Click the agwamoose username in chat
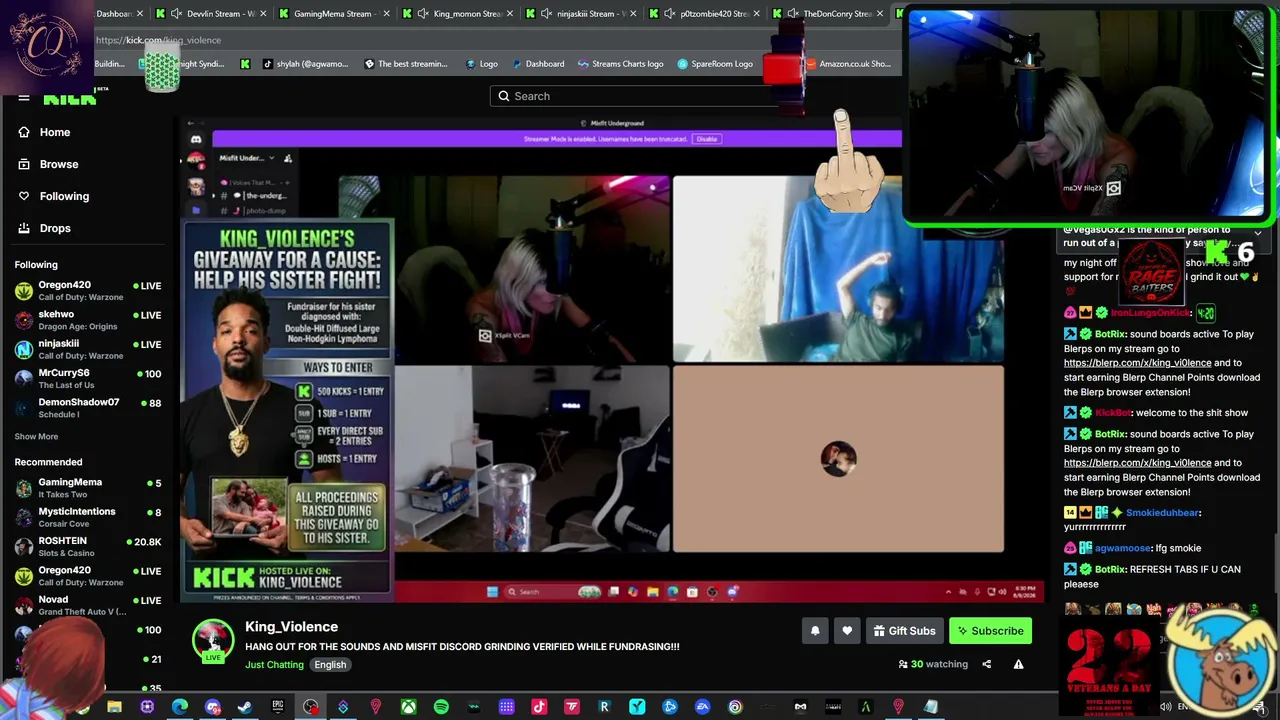The image size is (1280, 720). [1122, 548]
